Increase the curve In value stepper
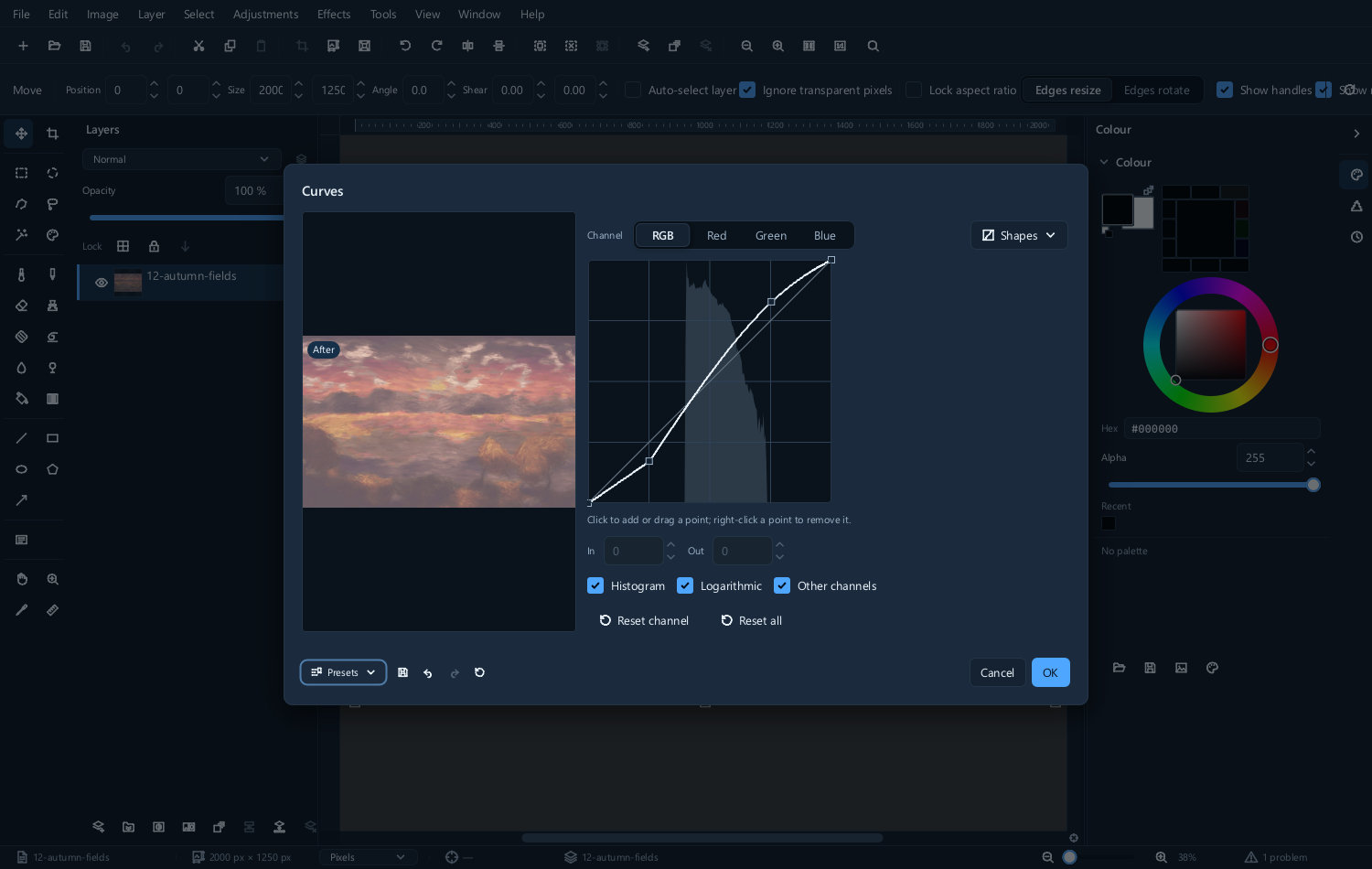This screenshot has width=1372, height=869. pyautogui.click(x=670, y=544)
